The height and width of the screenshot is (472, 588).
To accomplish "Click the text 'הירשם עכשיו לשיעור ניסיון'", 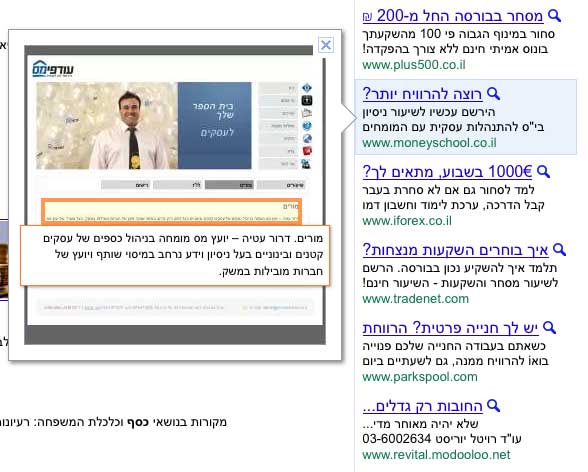I will pos(429,112).
